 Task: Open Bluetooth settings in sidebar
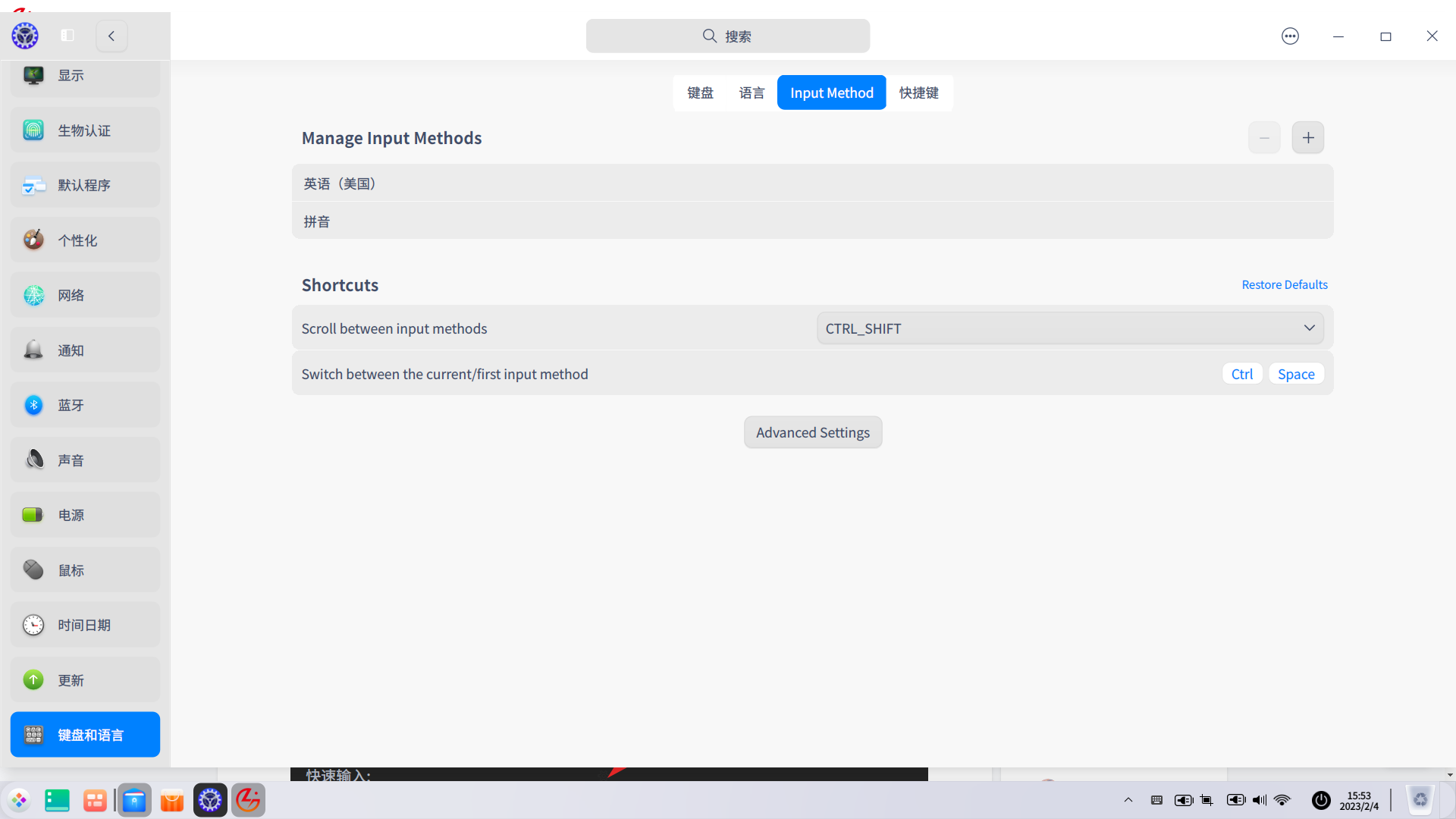pos(85,405)
